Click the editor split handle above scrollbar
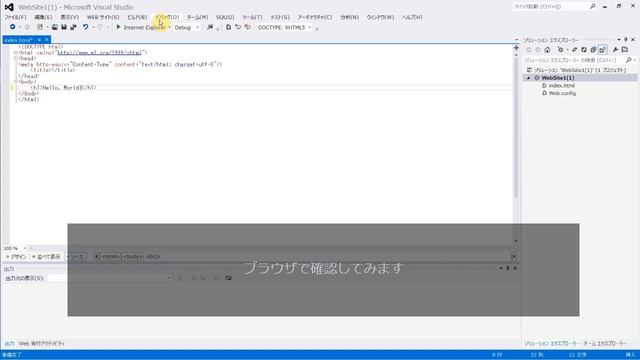 pos(516,48)
